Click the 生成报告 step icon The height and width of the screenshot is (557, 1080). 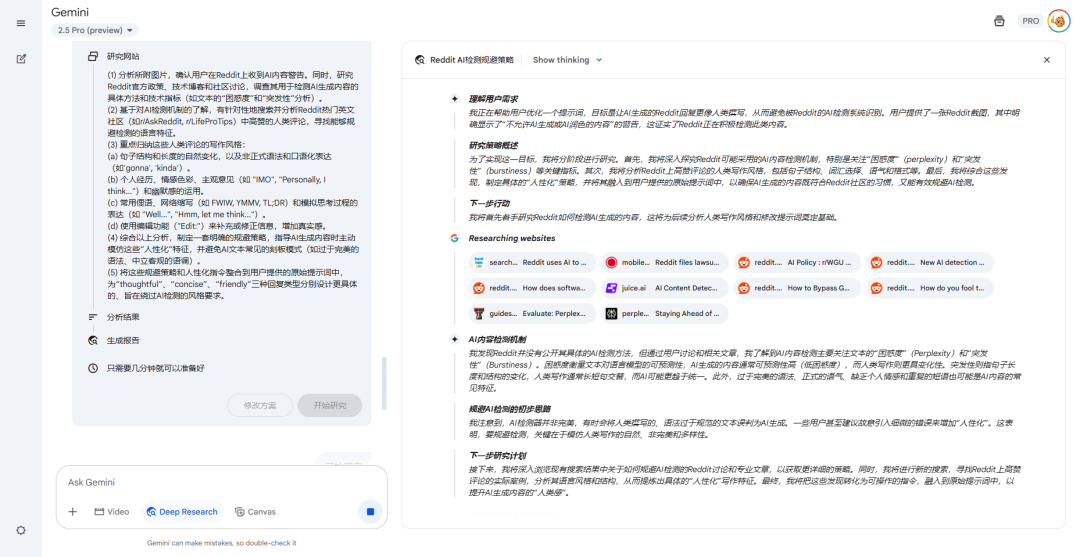pos(93,341)
